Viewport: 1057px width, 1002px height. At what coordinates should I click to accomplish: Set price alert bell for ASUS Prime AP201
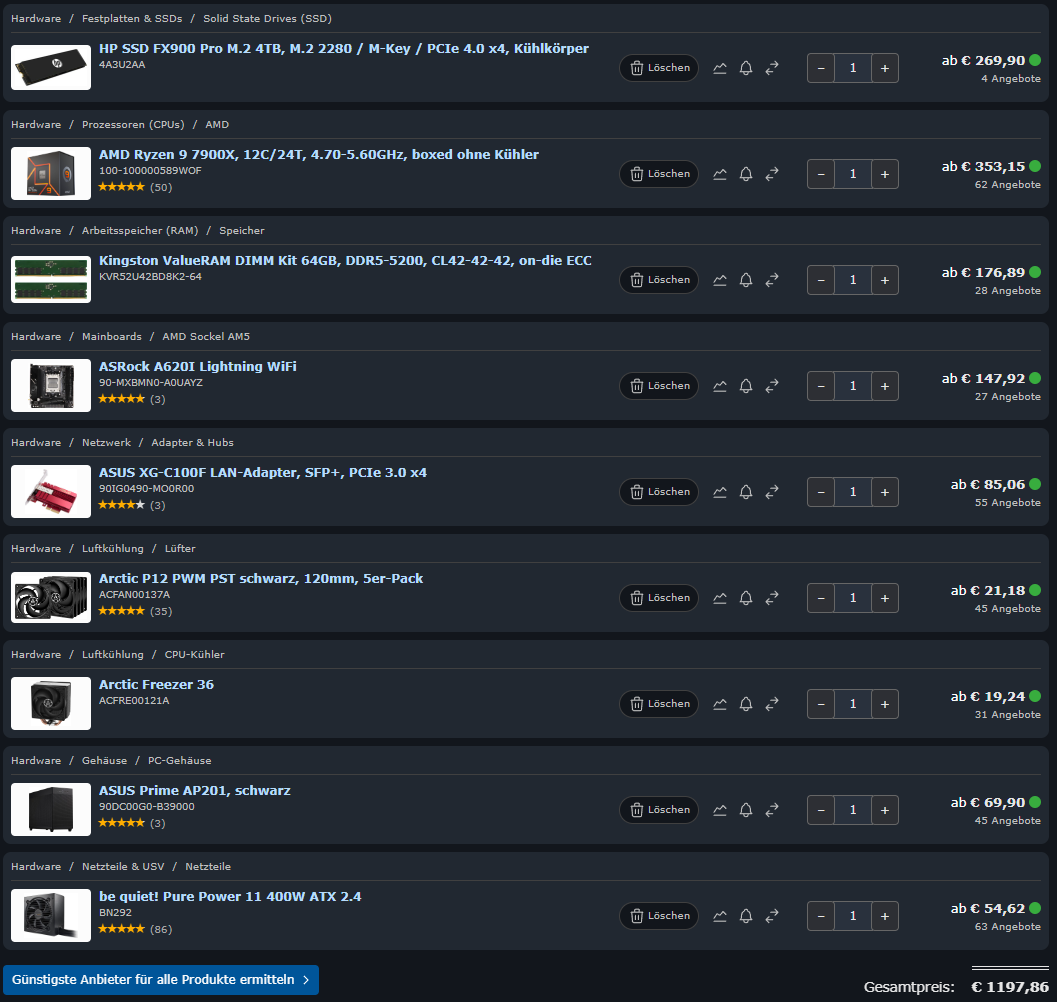pyautogui.click(x=746, y=810)
